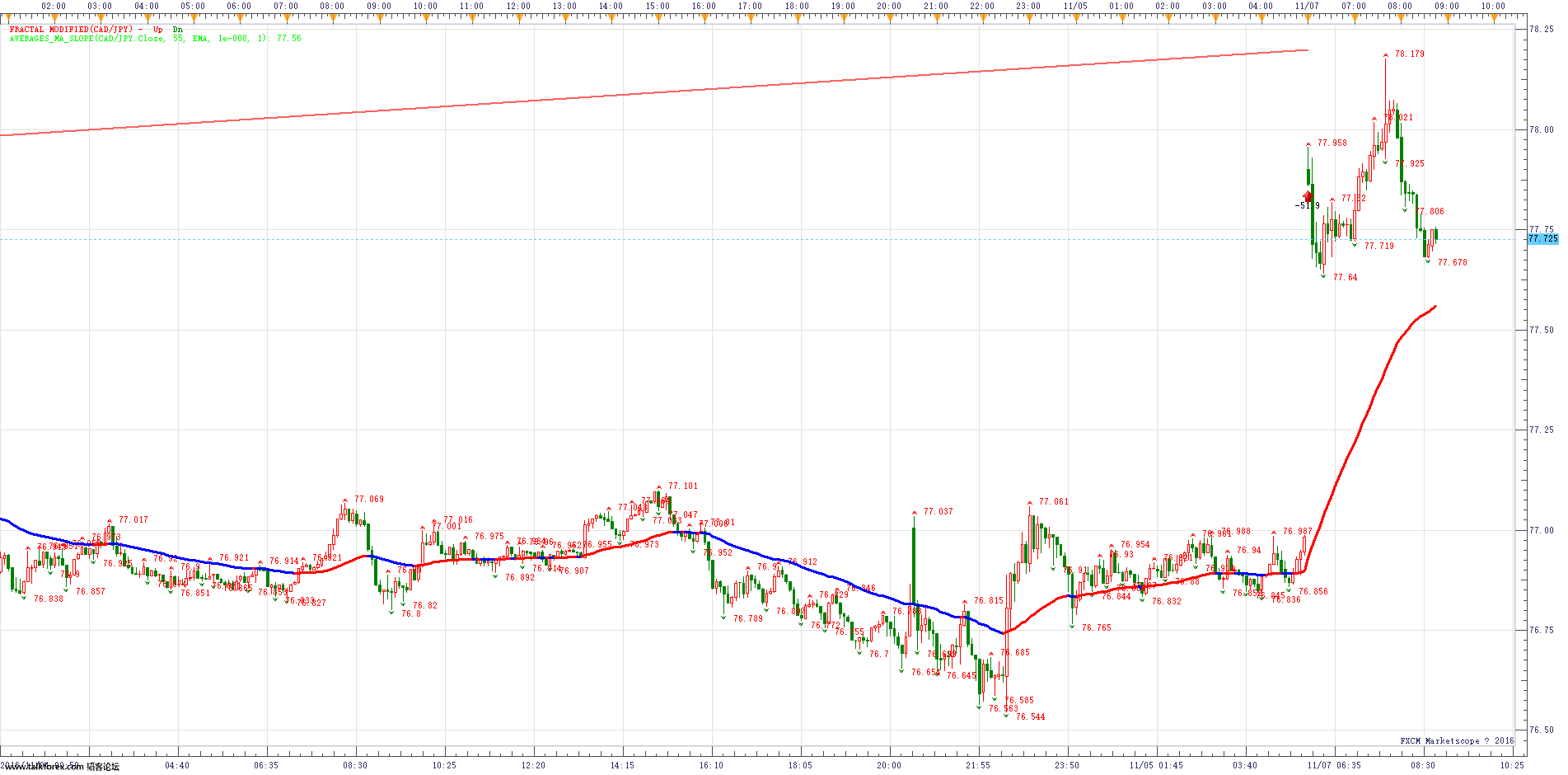Image resolution: width=1568 pixels, height=775 pixels.
Task: Click the 21:55 time axis label
Action: click(x=978, y=765)
